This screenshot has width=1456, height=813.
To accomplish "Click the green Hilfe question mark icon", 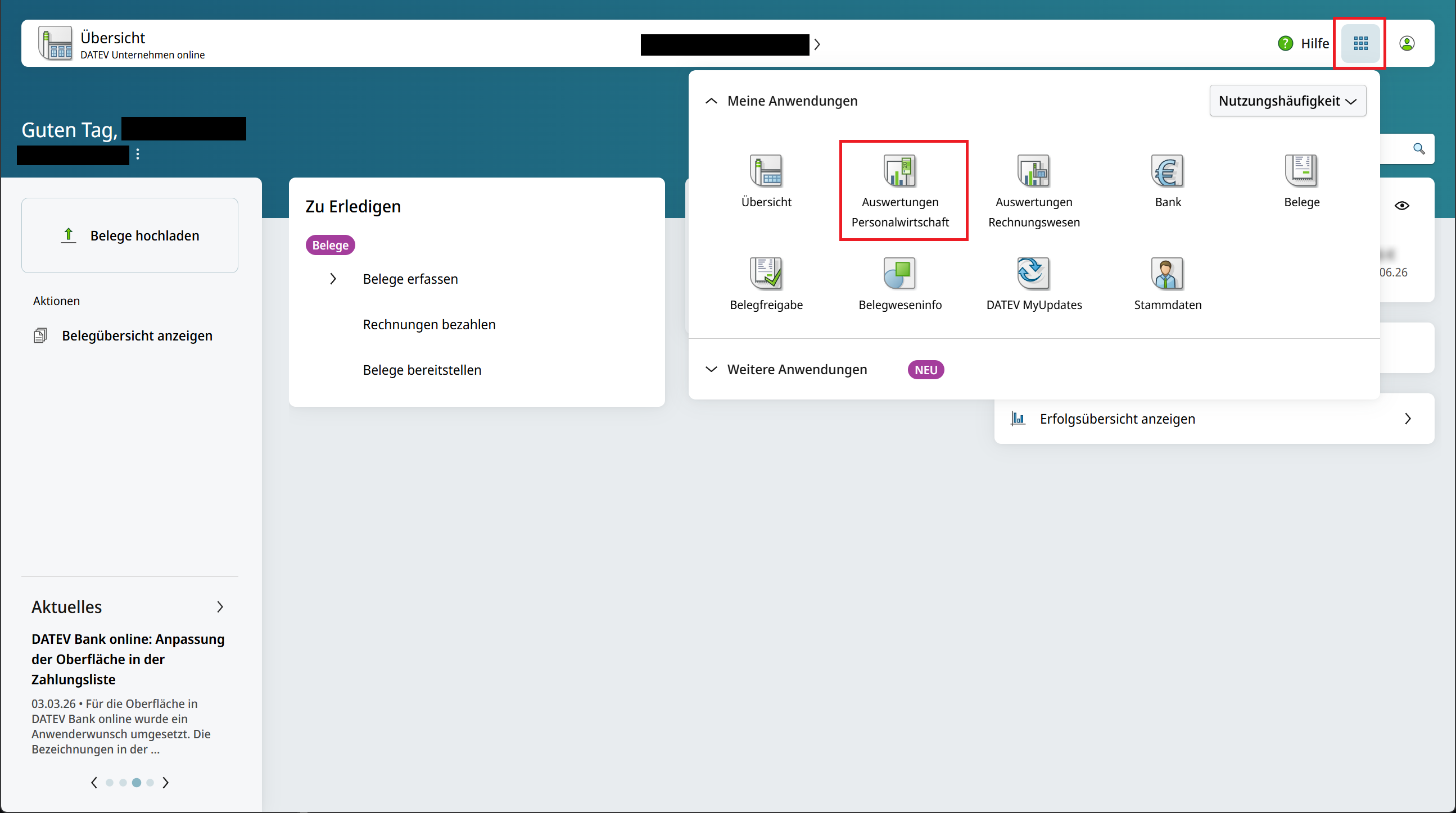I will 1285,43.
